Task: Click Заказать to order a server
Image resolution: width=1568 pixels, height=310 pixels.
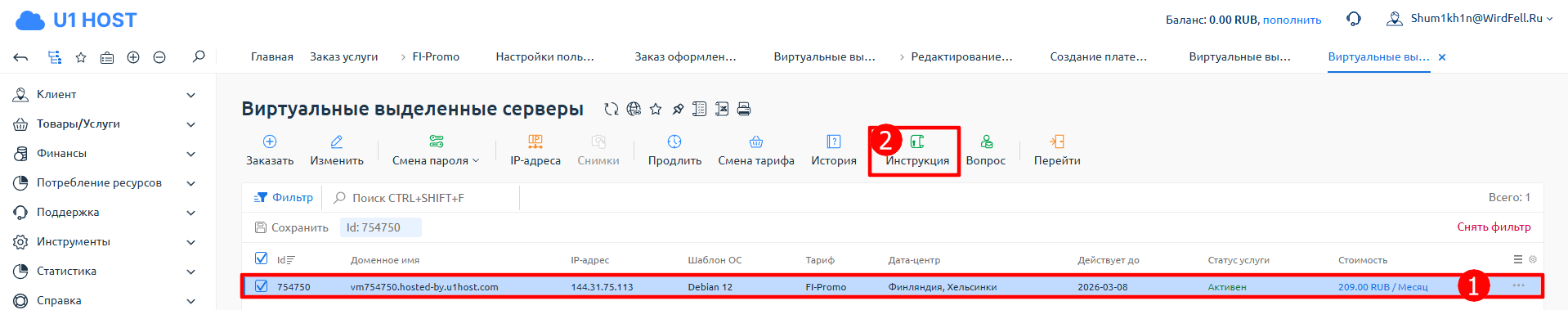Action: pyautogui.click(x=270, y=151)
